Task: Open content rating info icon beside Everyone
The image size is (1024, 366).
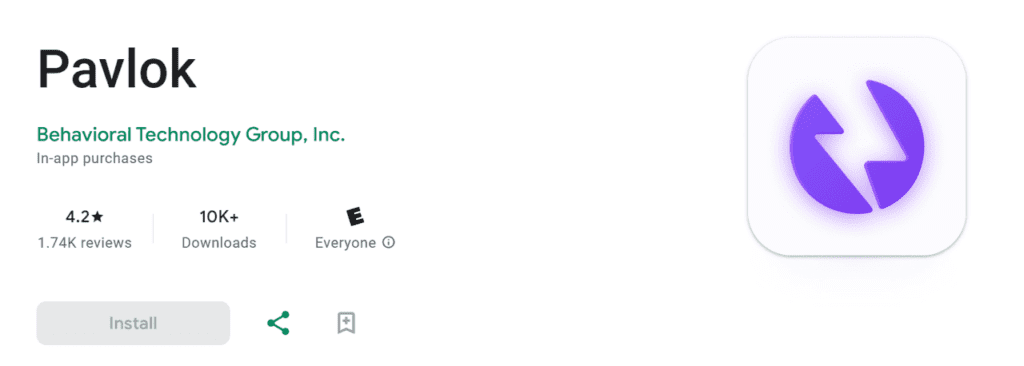Action: pyautogui.click(x=389, y=242)
